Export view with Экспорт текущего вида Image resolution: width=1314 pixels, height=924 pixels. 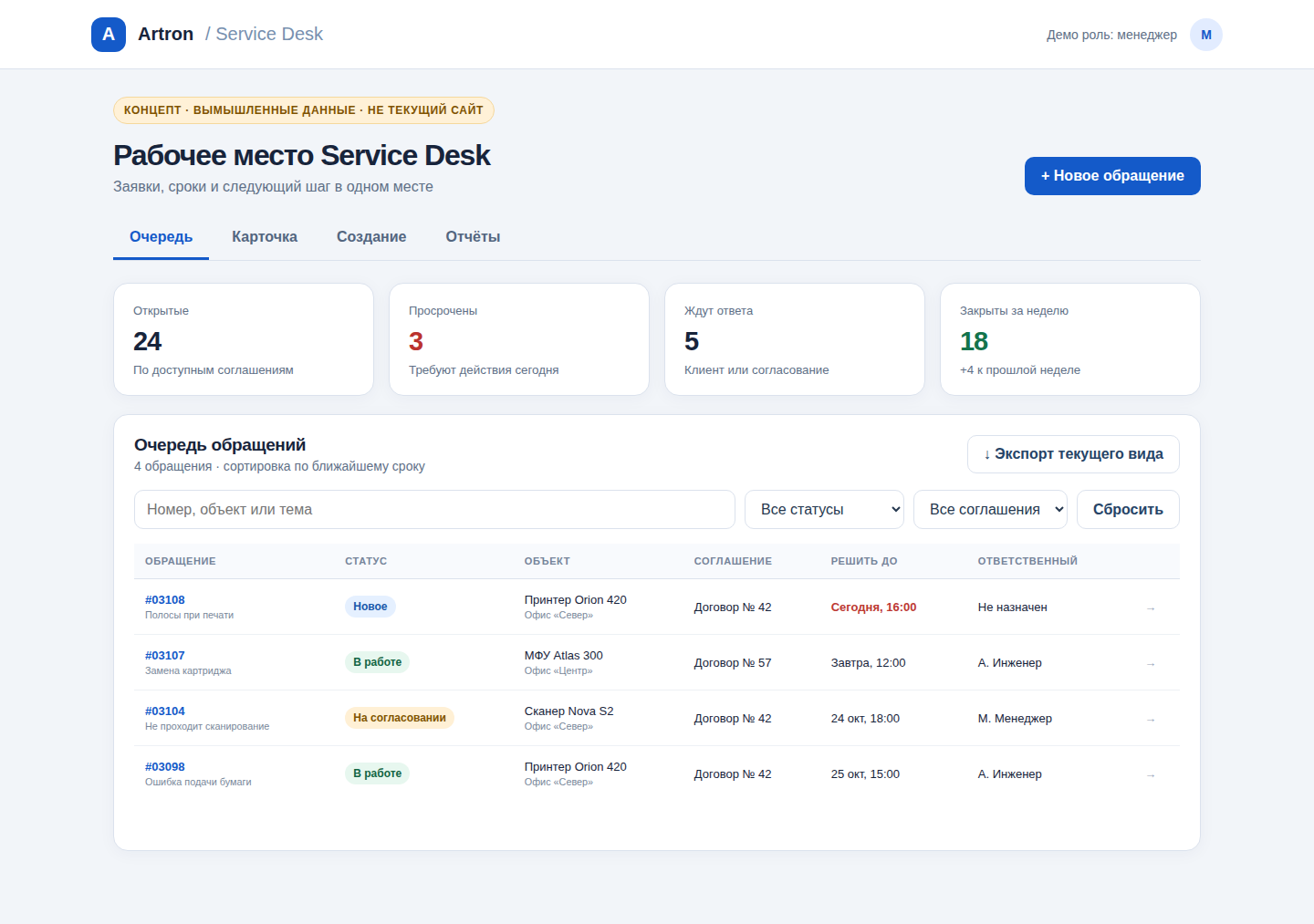[x=1073, y=454]
